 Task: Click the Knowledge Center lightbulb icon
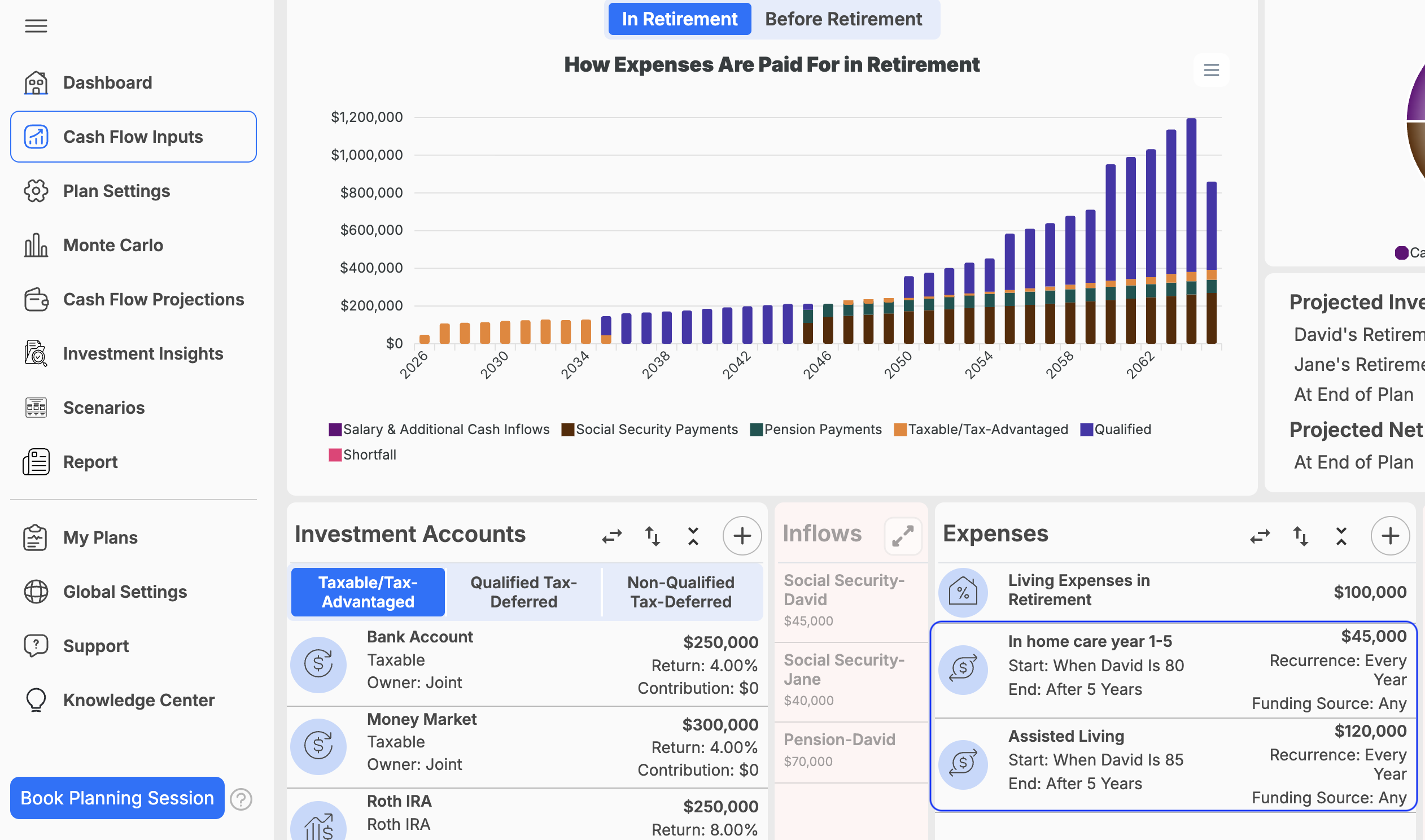tap(36, 700)
